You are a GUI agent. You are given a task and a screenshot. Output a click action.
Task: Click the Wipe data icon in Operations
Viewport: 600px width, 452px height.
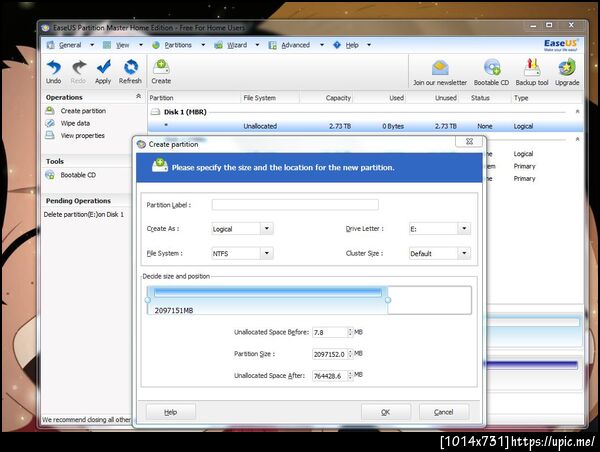click(x=50, y=123)
